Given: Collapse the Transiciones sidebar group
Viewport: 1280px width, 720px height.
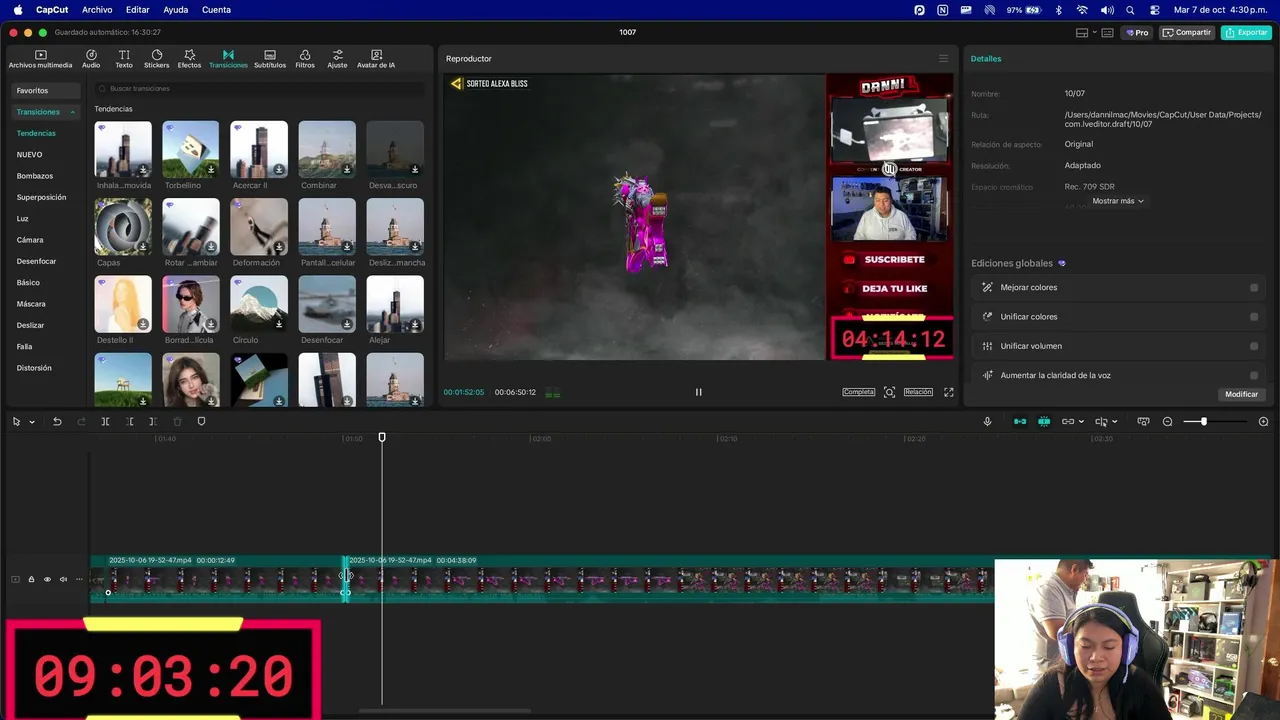Looking at the screenshot, I should pyautogui.click(x=72, y=112).
